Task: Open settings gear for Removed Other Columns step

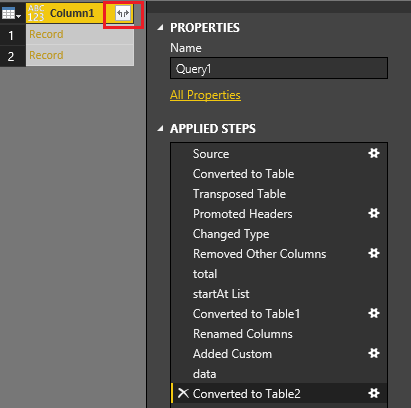Action: (374, 253)
